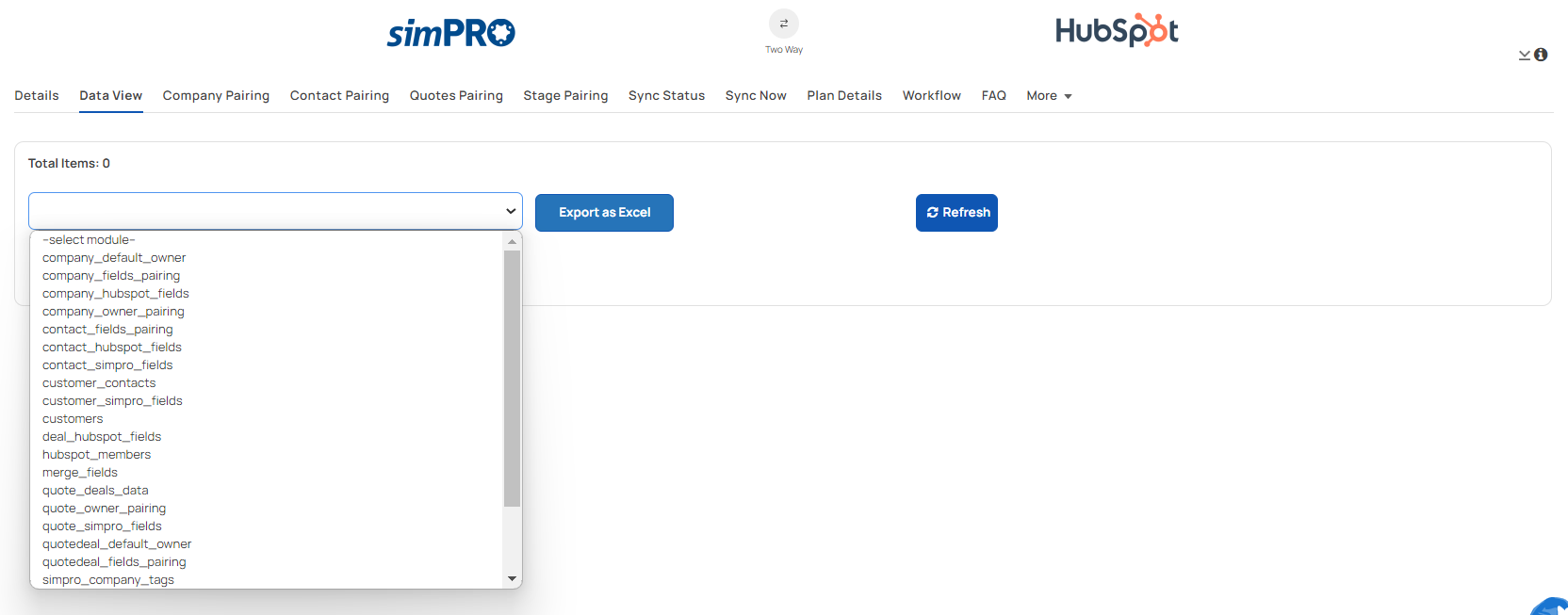Pick company_owner_pairing from dropdown

(x=268, y=312)
